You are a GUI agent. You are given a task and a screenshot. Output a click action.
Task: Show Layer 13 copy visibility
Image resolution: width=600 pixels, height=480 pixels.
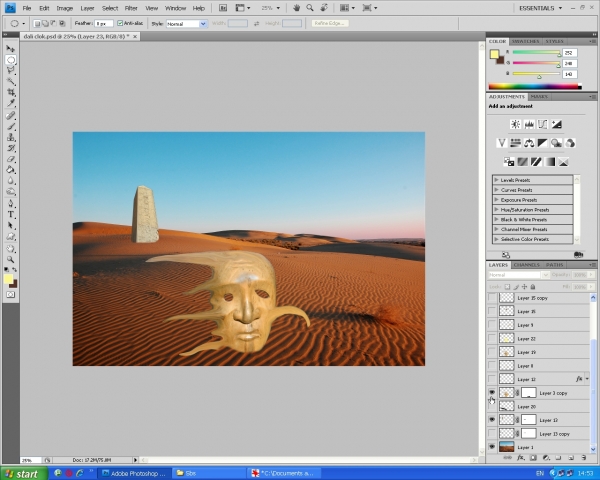click(x=492, y=433)
